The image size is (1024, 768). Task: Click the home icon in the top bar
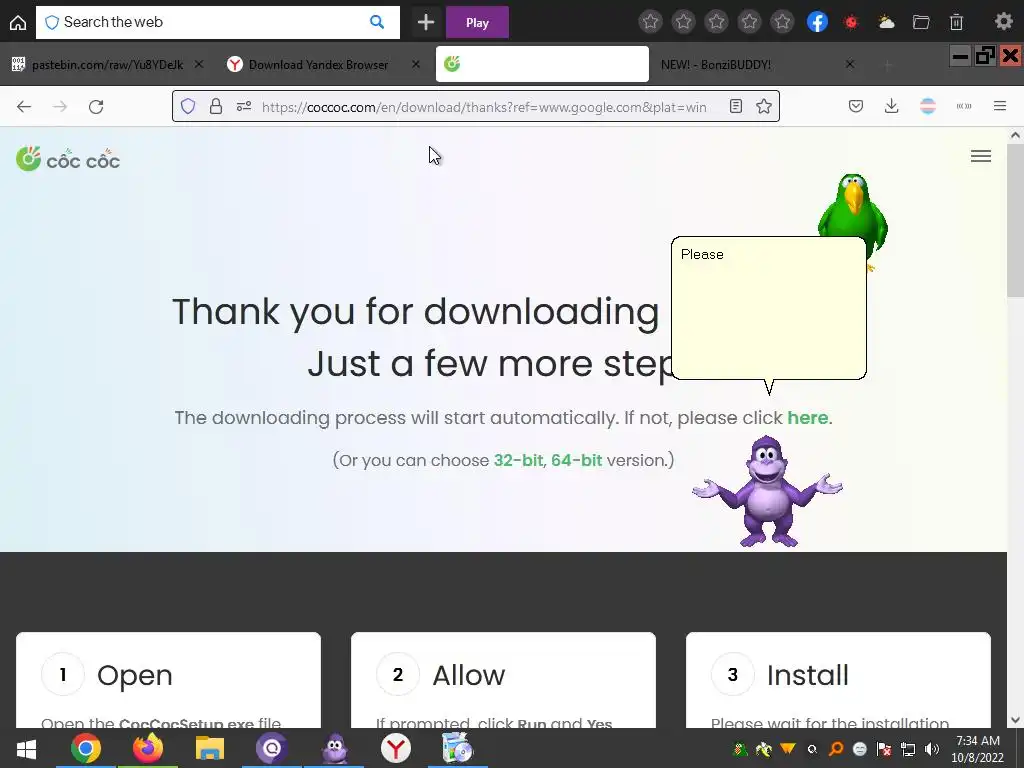coord(18,22)
